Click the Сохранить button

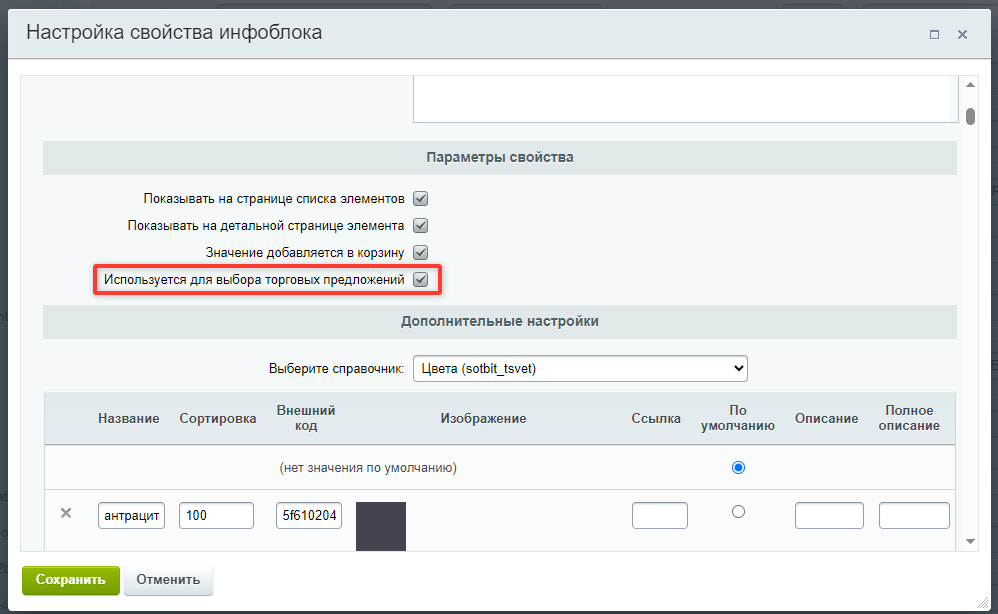(x=71, y=580)
